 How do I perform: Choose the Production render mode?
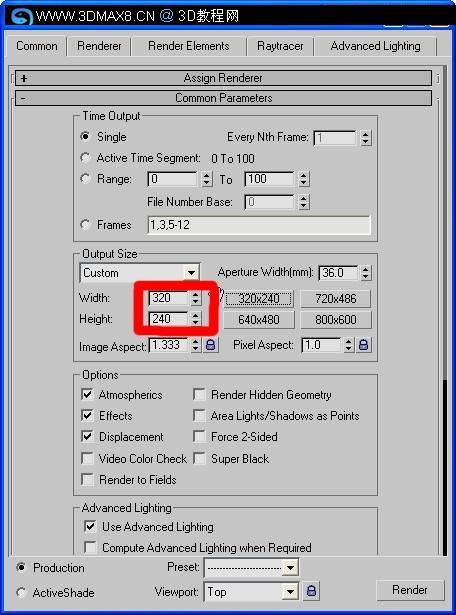click(21, 567)
